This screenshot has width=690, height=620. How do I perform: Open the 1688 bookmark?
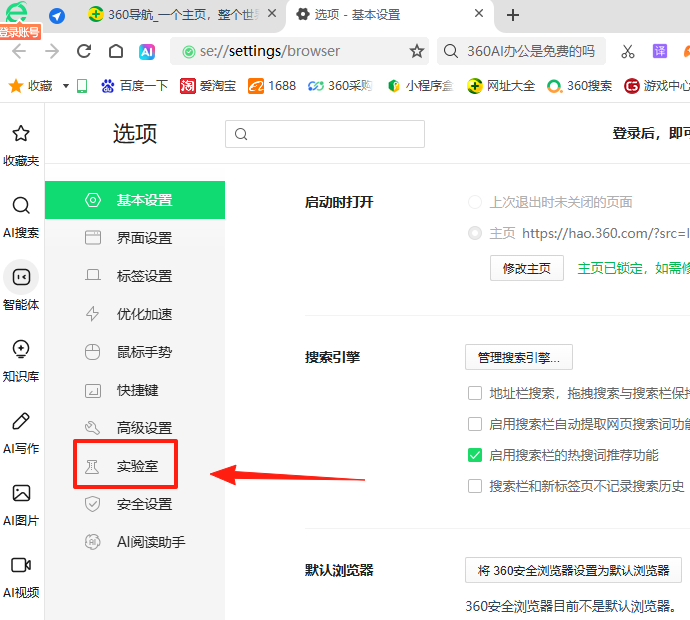point(272,86)
